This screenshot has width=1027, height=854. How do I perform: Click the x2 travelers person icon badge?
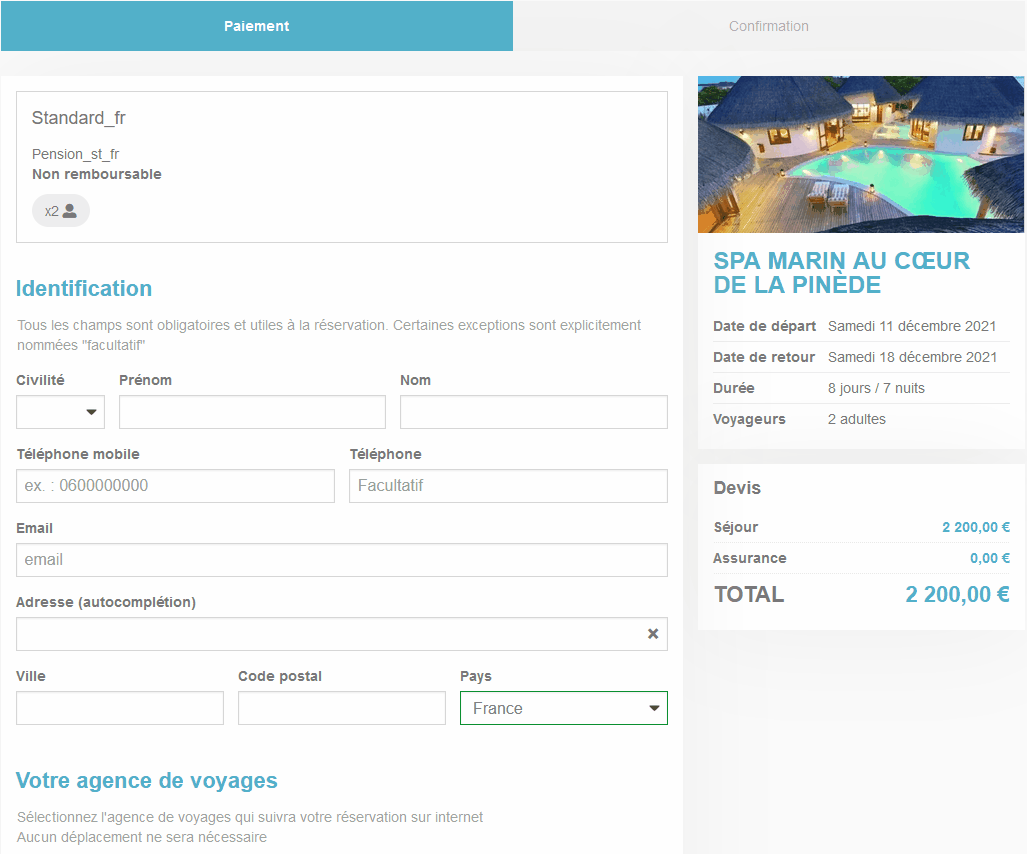pyautogui.click(x=60, y=211)
